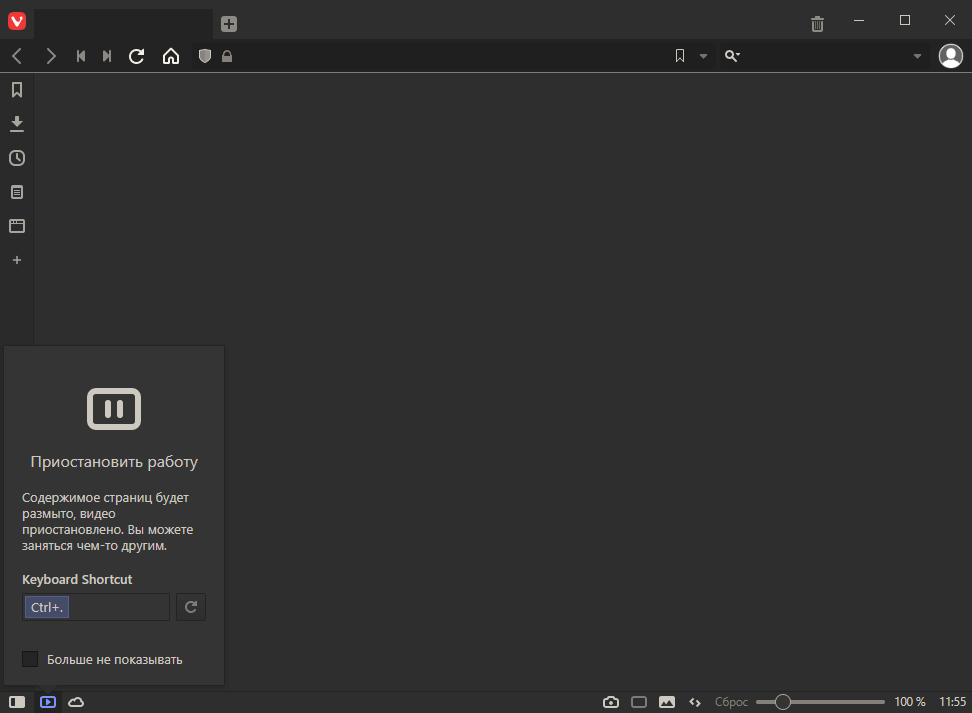Toggle images display icon
The width and height of the screenshot is (972, 713).
click(666, 702)
